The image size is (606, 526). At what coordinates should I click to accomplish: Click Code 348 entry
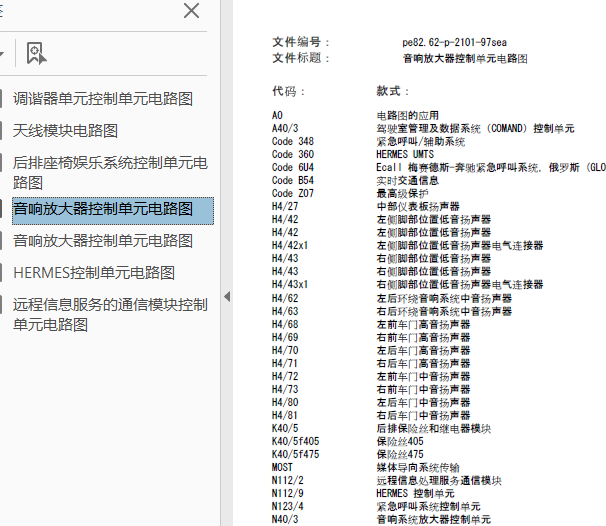tap(293, 141)
